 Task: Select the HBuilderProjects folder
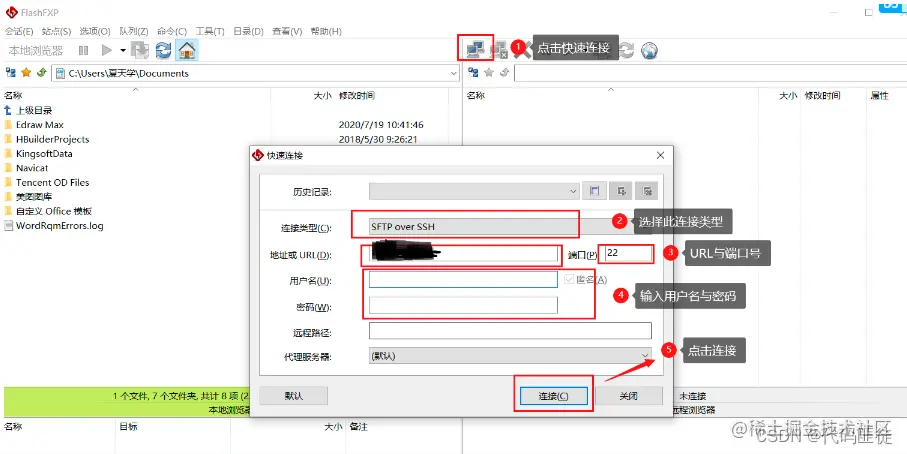pos(52,139)
